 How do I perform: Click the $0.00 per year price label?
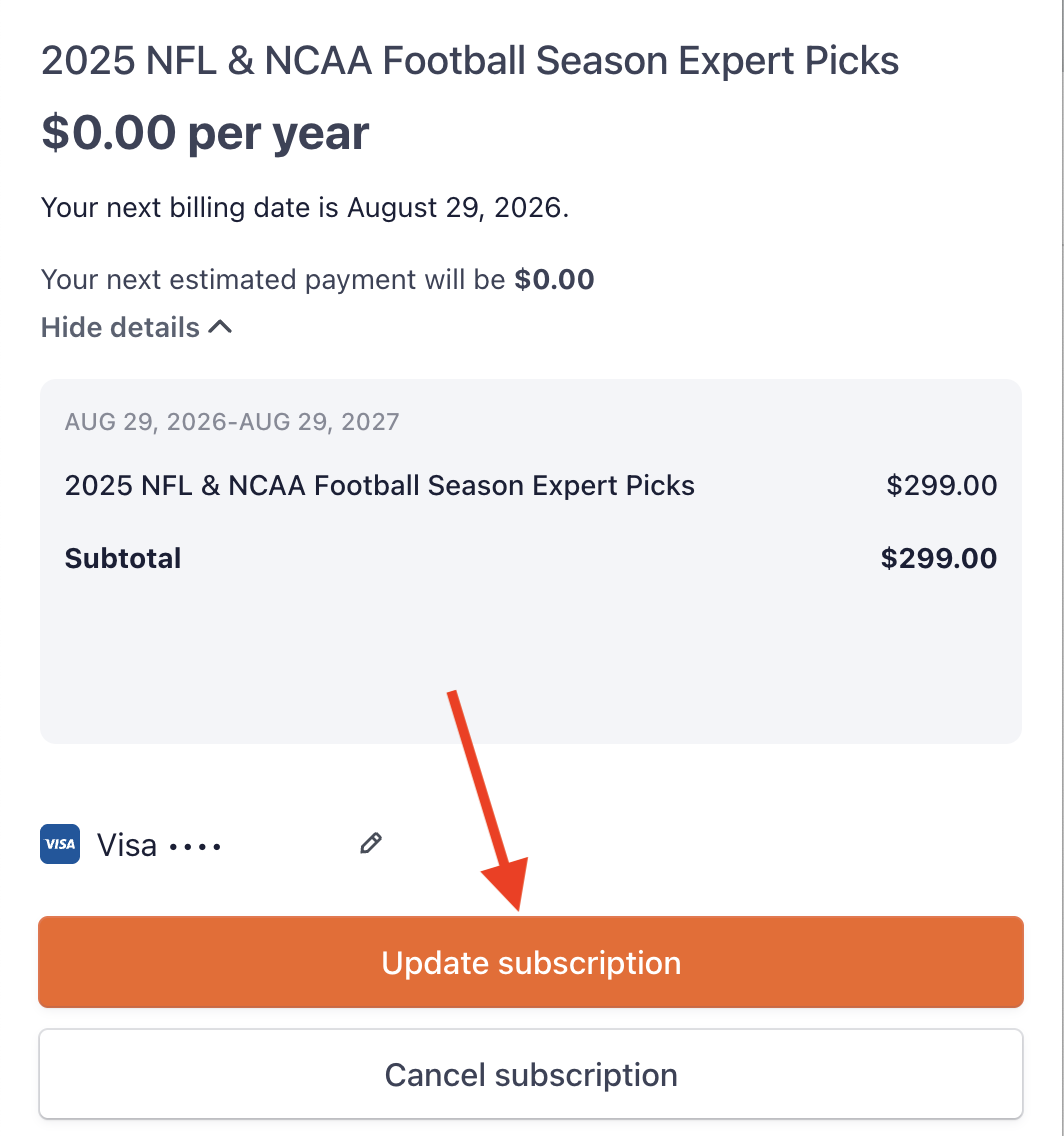coord(204,132)
